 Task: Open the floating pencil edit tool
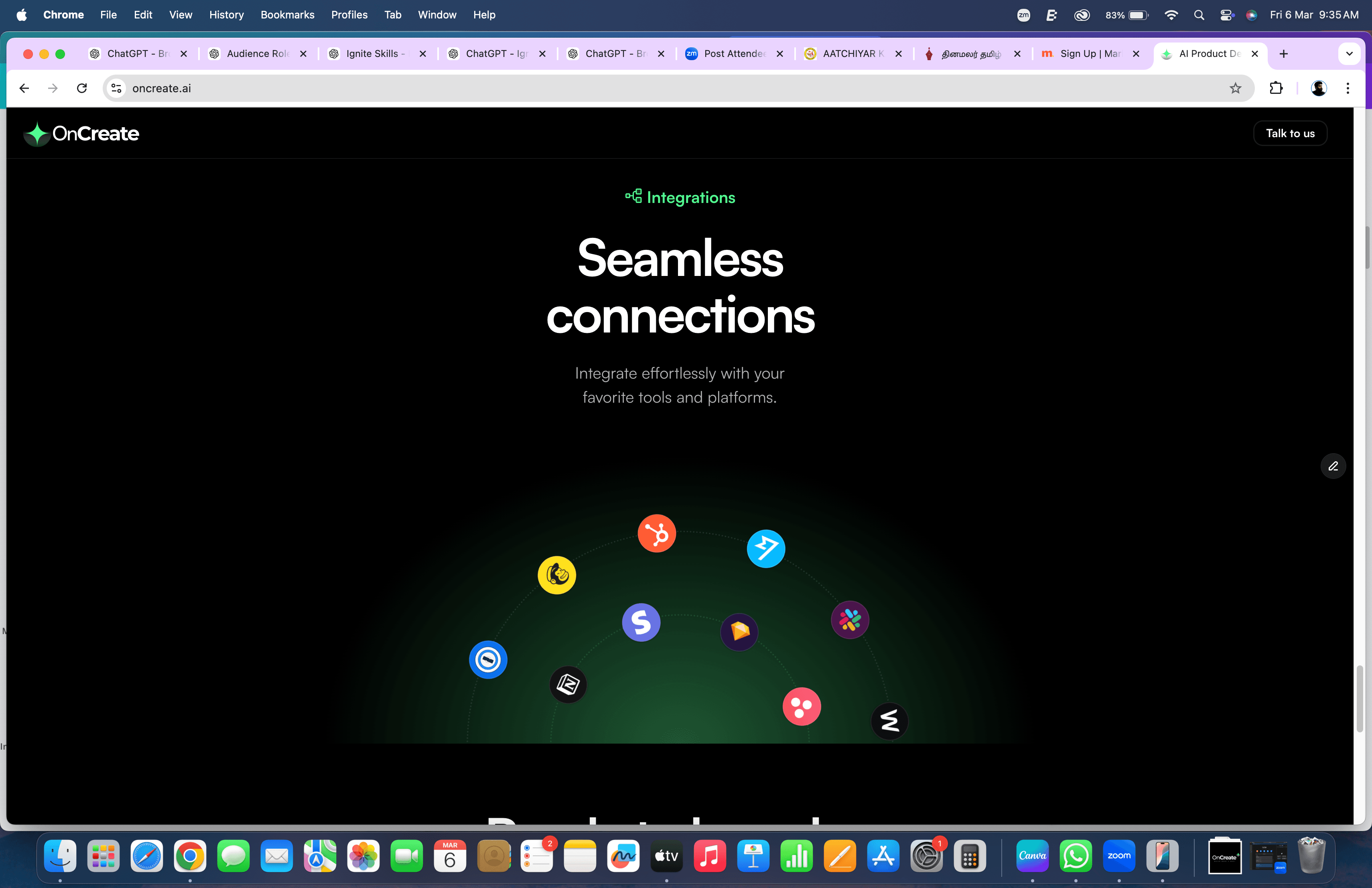[1333, 466]
